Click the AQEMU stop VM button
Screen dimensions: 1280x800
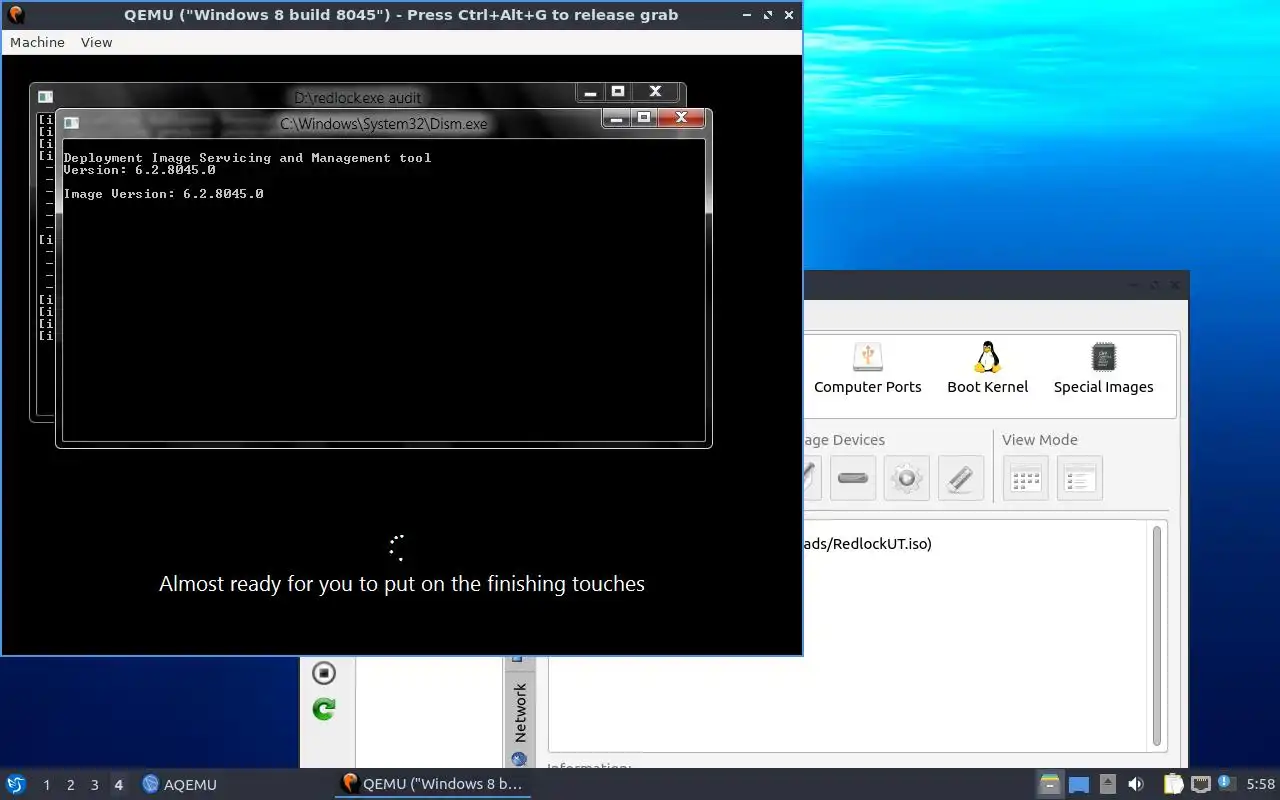coord(323,673)
